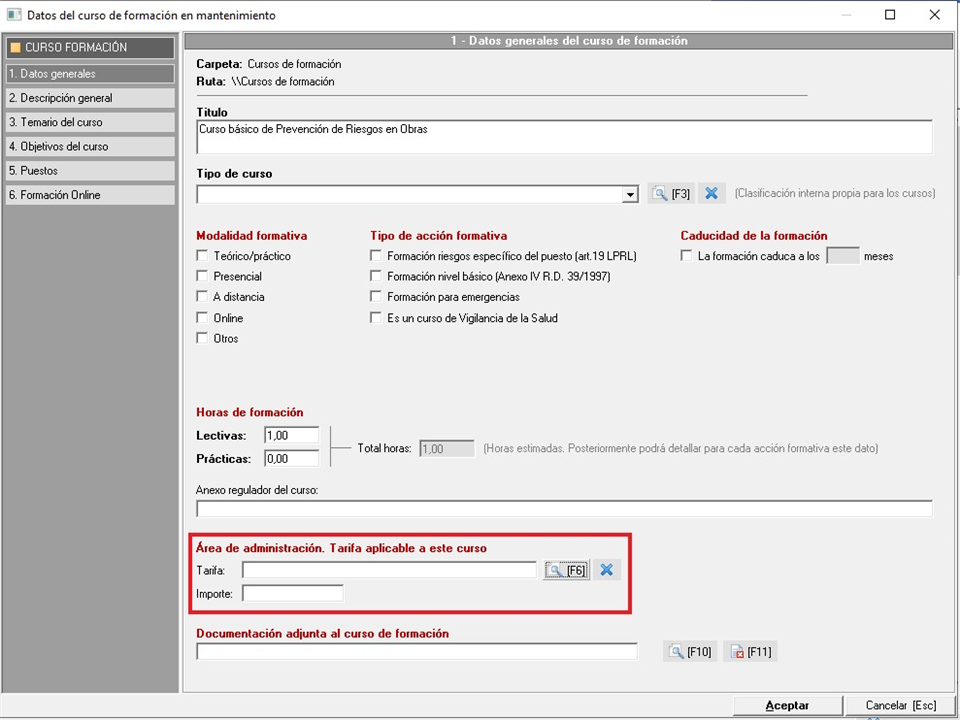The image size is (960, 720).
Task: Tick Formación para emergencias checkbox
Action: click(x=376, y=297)
